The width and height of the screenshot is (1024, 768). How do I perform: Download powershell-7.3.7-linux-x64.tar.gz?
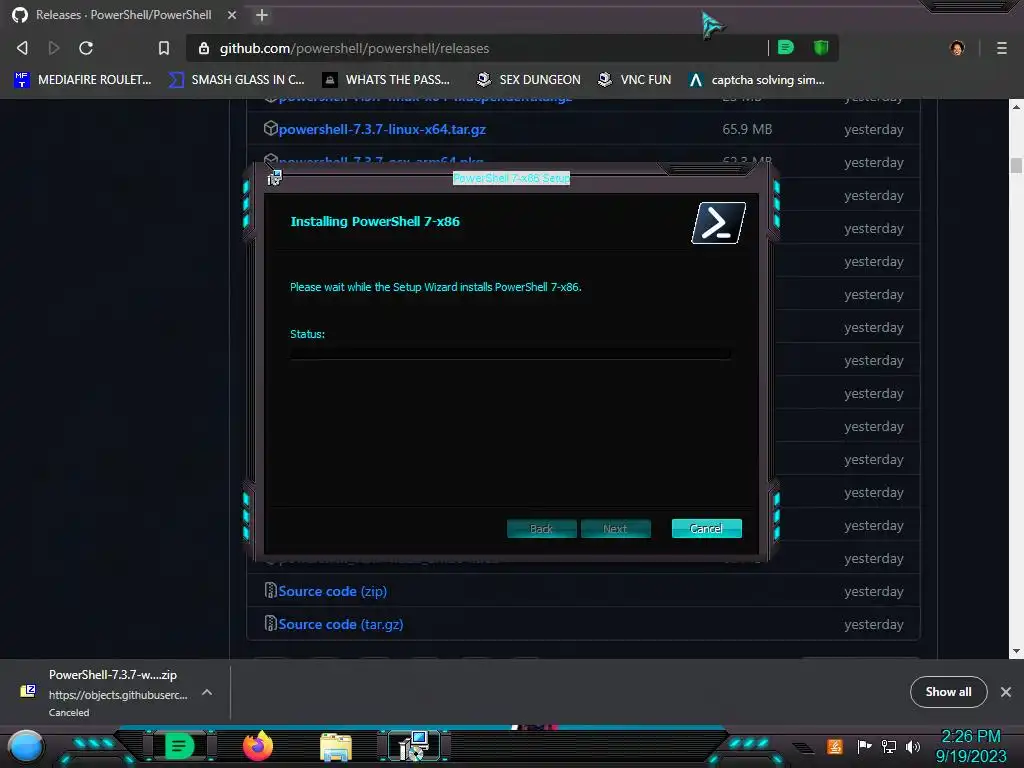(x=382, y=129)
